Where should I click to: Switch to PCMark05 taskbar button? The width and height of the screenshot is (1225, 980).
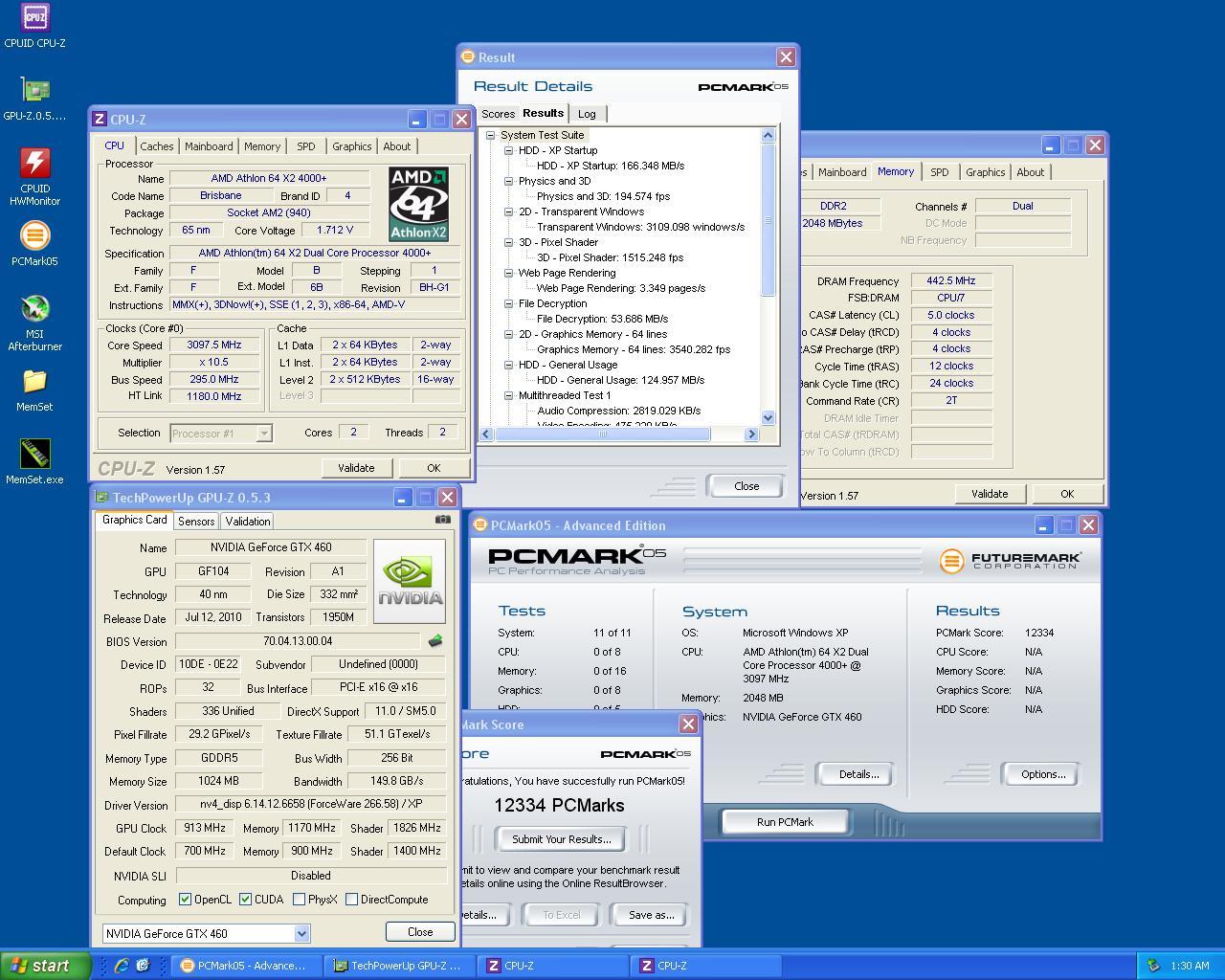tap(244, 966)
